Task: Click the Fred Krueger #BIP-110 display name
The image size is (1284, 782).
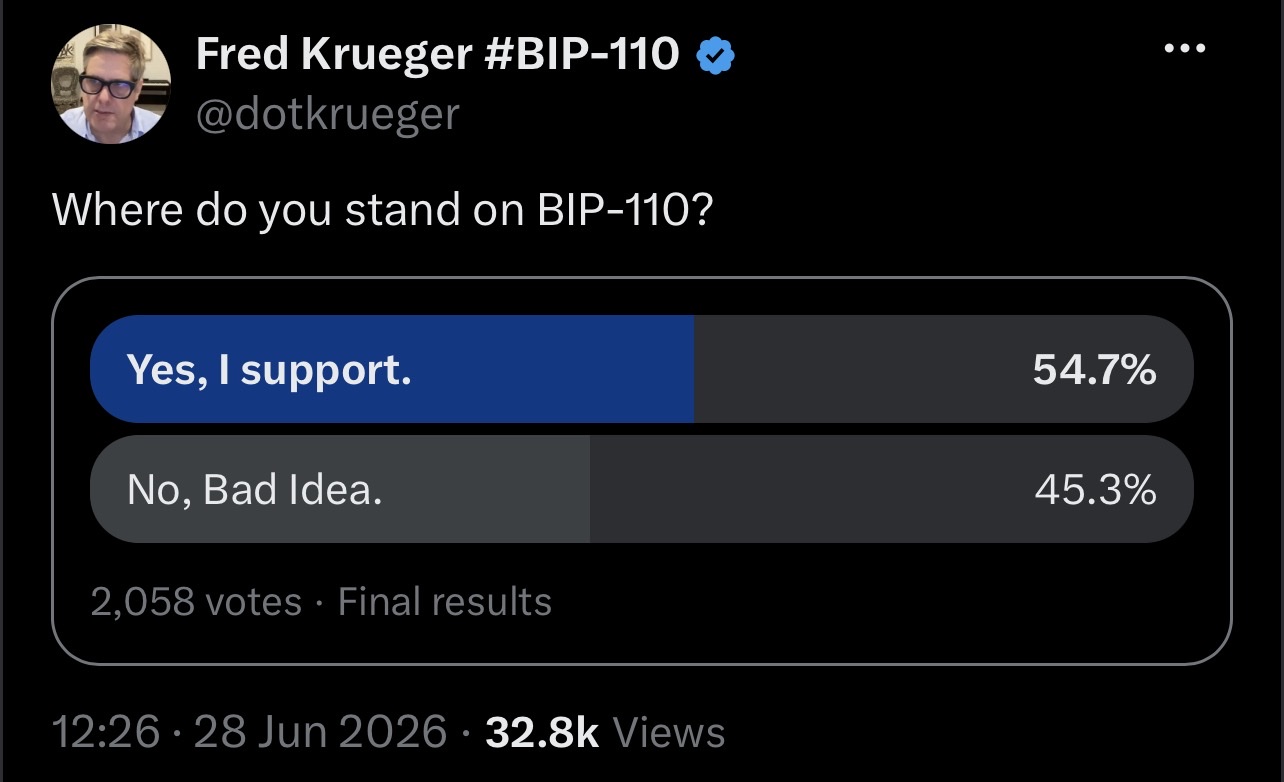Action: coord(438,55)
